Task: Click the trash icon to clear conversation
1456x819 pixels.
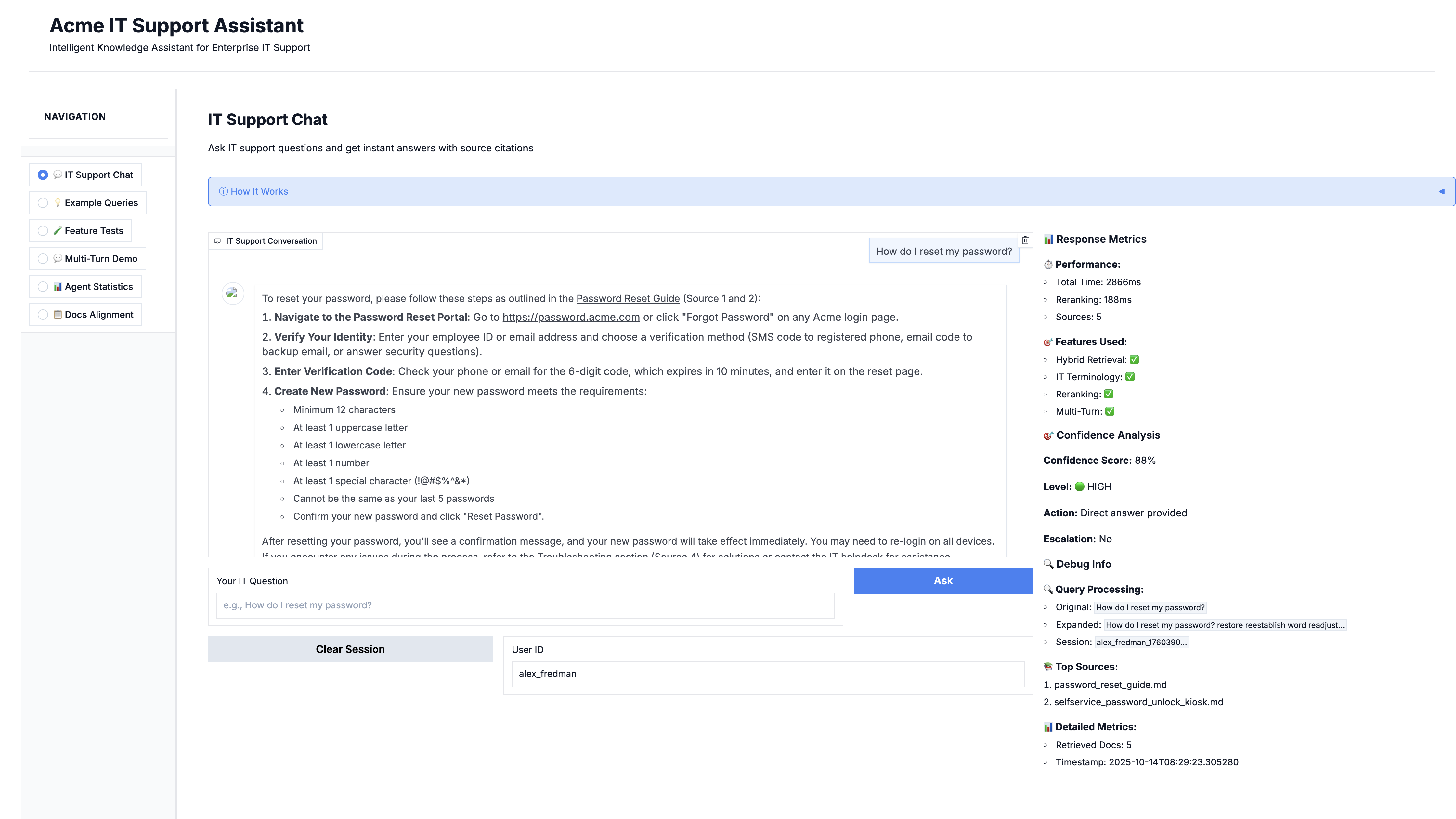Action: pos(1025,240)
